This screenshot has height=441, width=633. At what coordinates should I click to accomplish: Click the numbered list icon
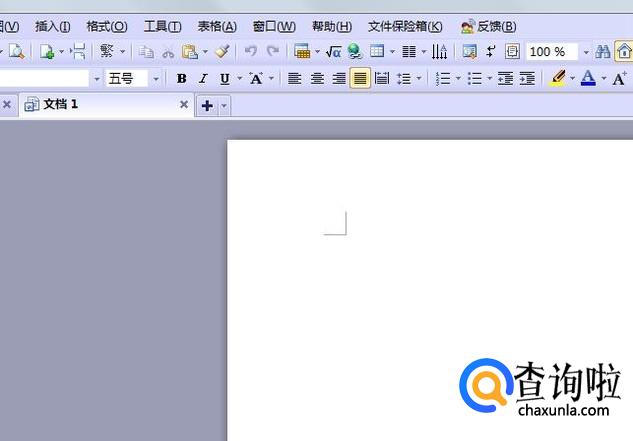click(443, 79)
